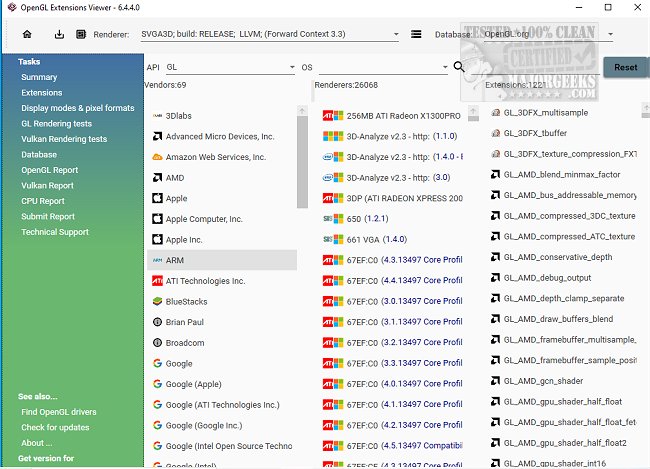Screen dimensions: 650x469
Task: Click the AMD icon beside GL_AMD_debug_output
Action: 495,277
